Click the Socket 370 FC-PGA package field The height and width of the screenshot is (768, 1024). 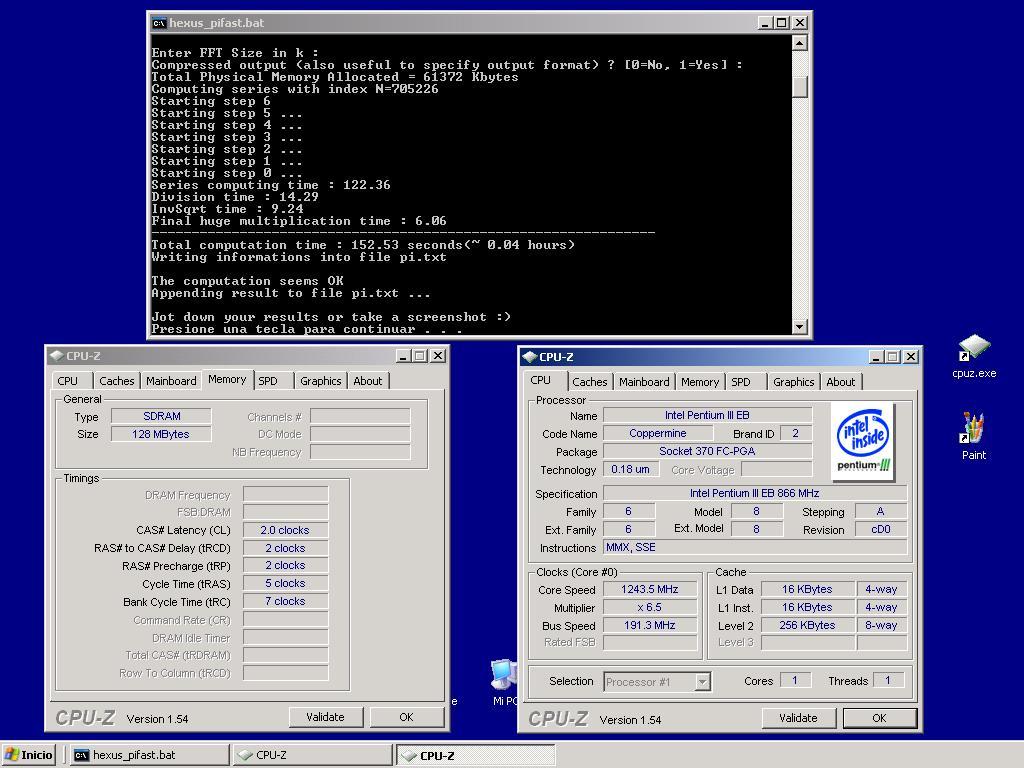coord(707,451)
